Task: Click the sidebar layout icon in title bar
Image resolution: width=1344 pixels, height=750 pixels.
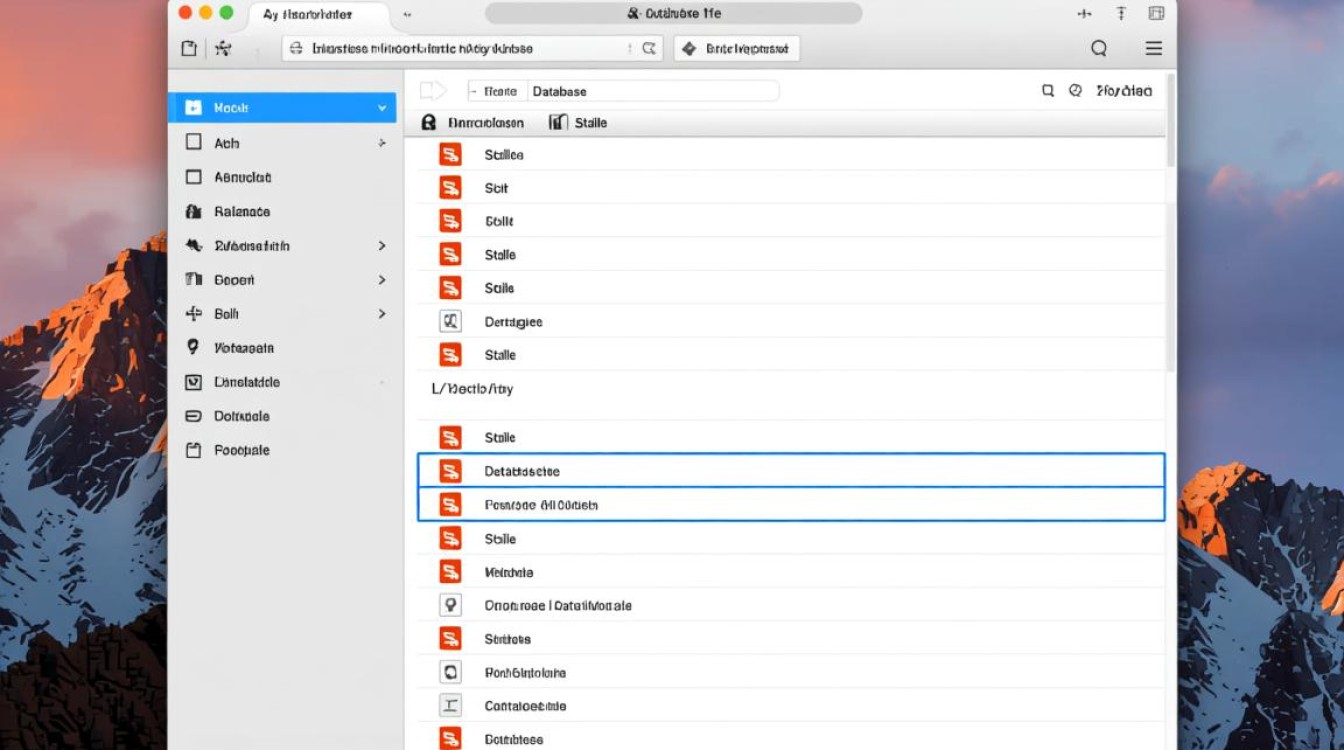Action: click(x=1156, y=13)
